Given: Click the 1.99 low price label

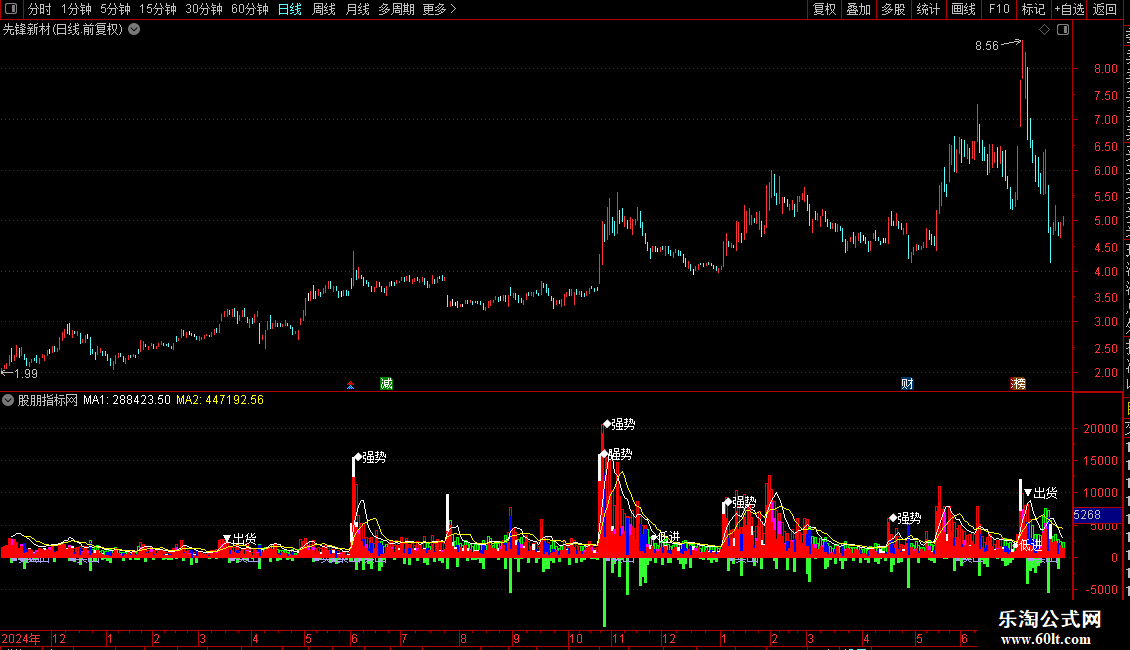Looking at the screenshot, I should [26, 373].
